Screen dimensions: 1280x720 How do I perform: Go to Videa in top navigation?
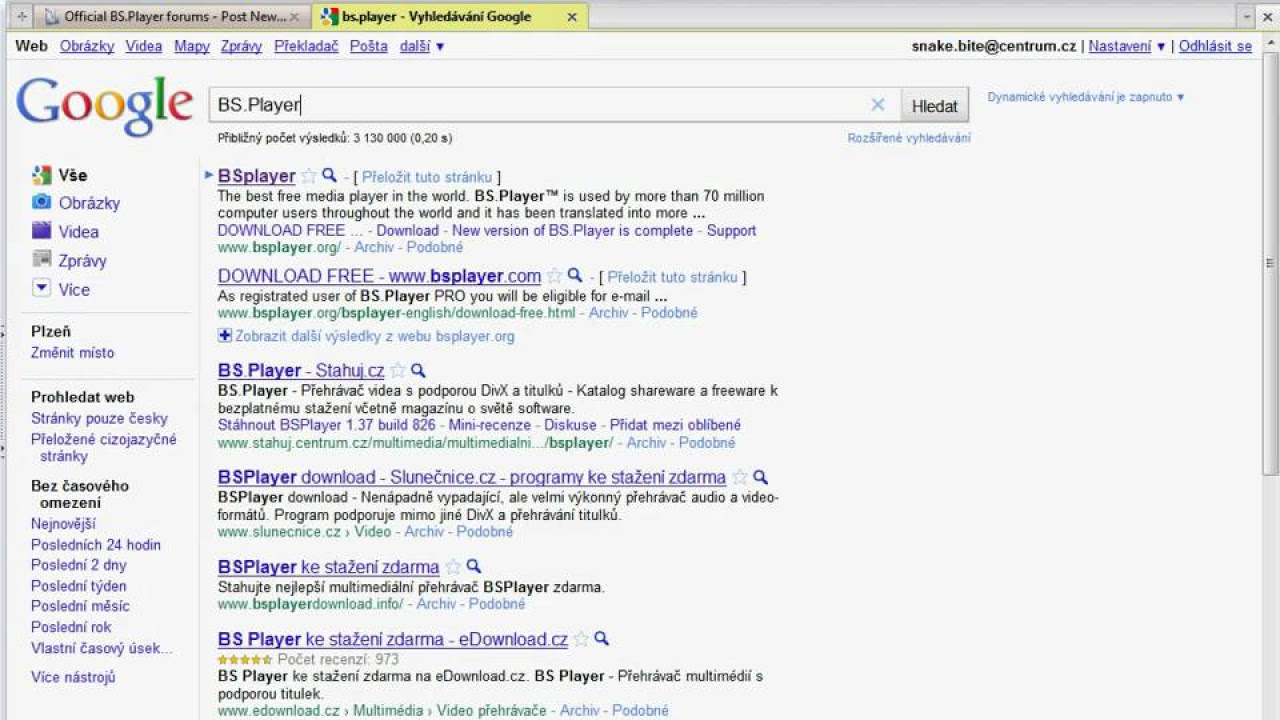pyautogui.click(x=144, y=46)
